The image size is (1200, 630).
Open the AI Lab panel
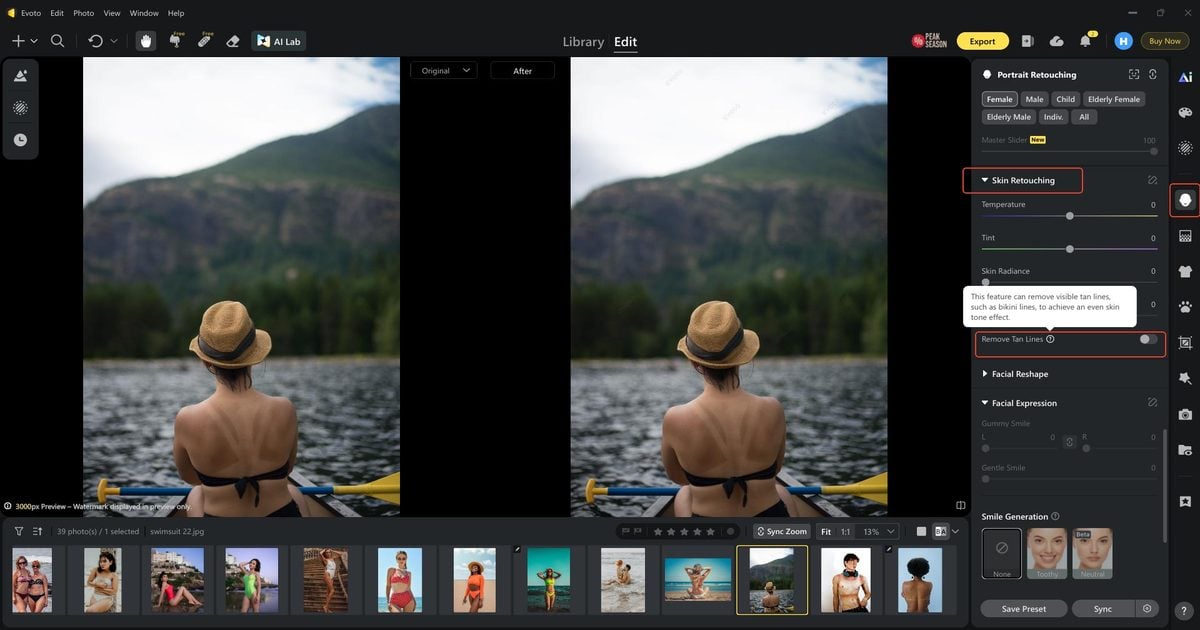pyautogui.click(x=279, y=41)
